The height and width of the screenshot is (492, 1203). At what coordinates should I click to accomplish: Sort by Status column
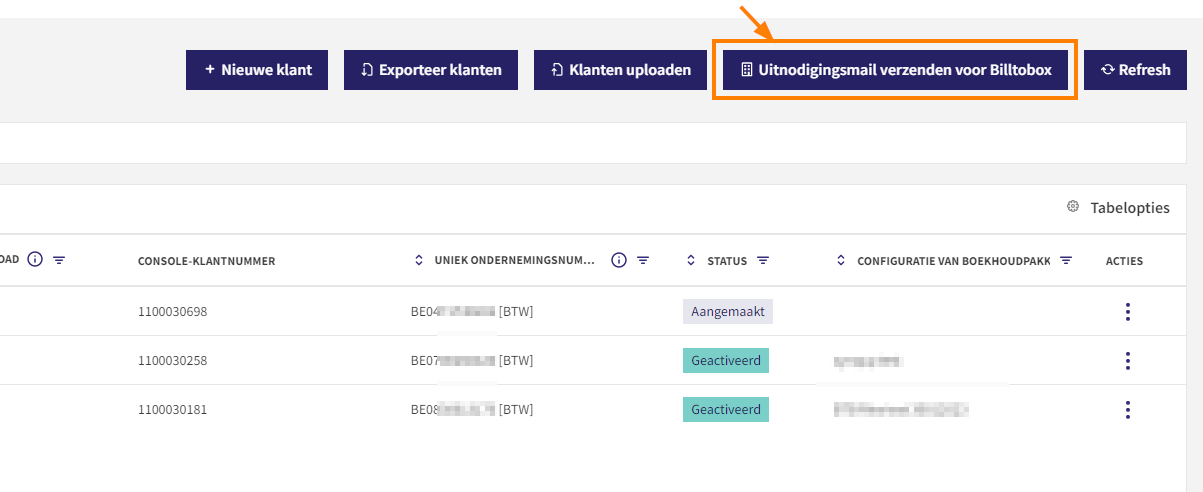click(691, 261)
